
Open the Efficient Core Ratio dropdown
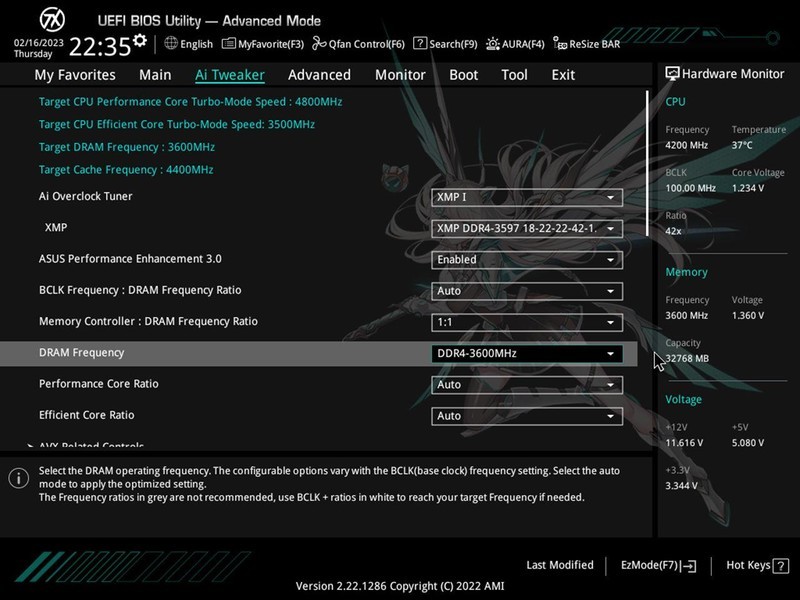(527, 416)
